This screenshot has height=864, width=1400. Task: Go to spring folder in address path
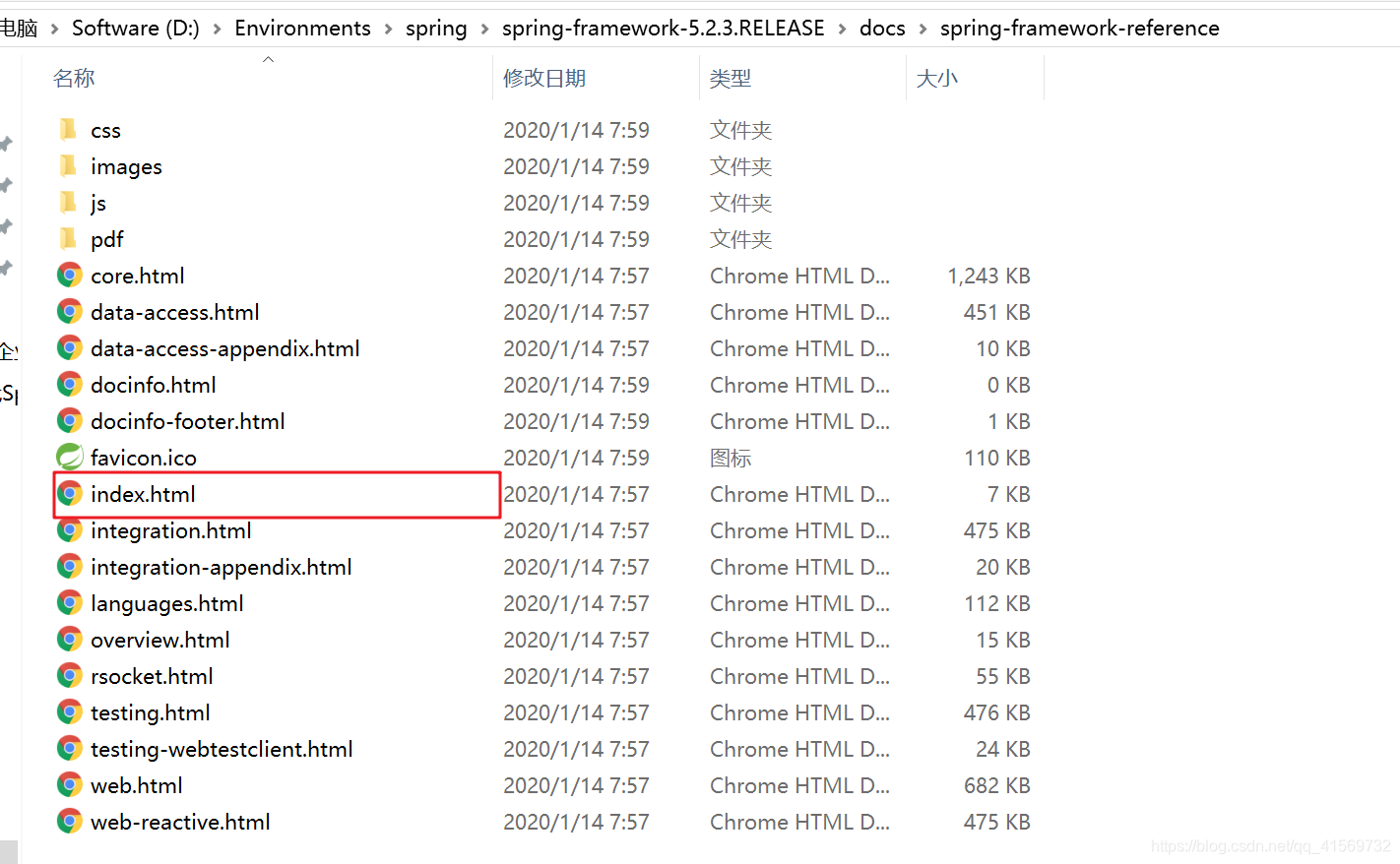click(436, 28)
